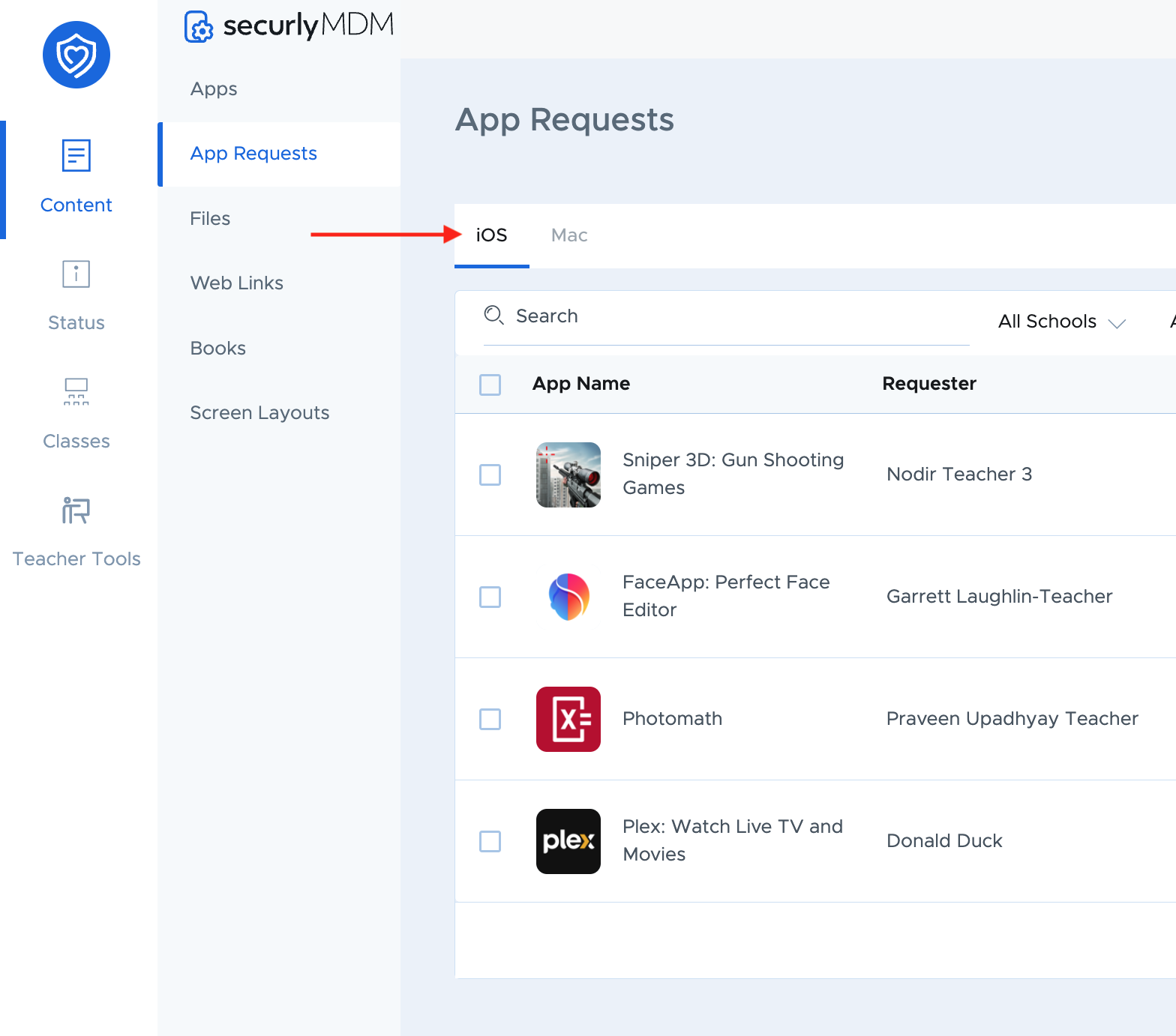The width and height of the screenshot is (1176, 1036).
Task: Switch to the Mac tab
Action: pyautogui.click(x=569, y=235)
